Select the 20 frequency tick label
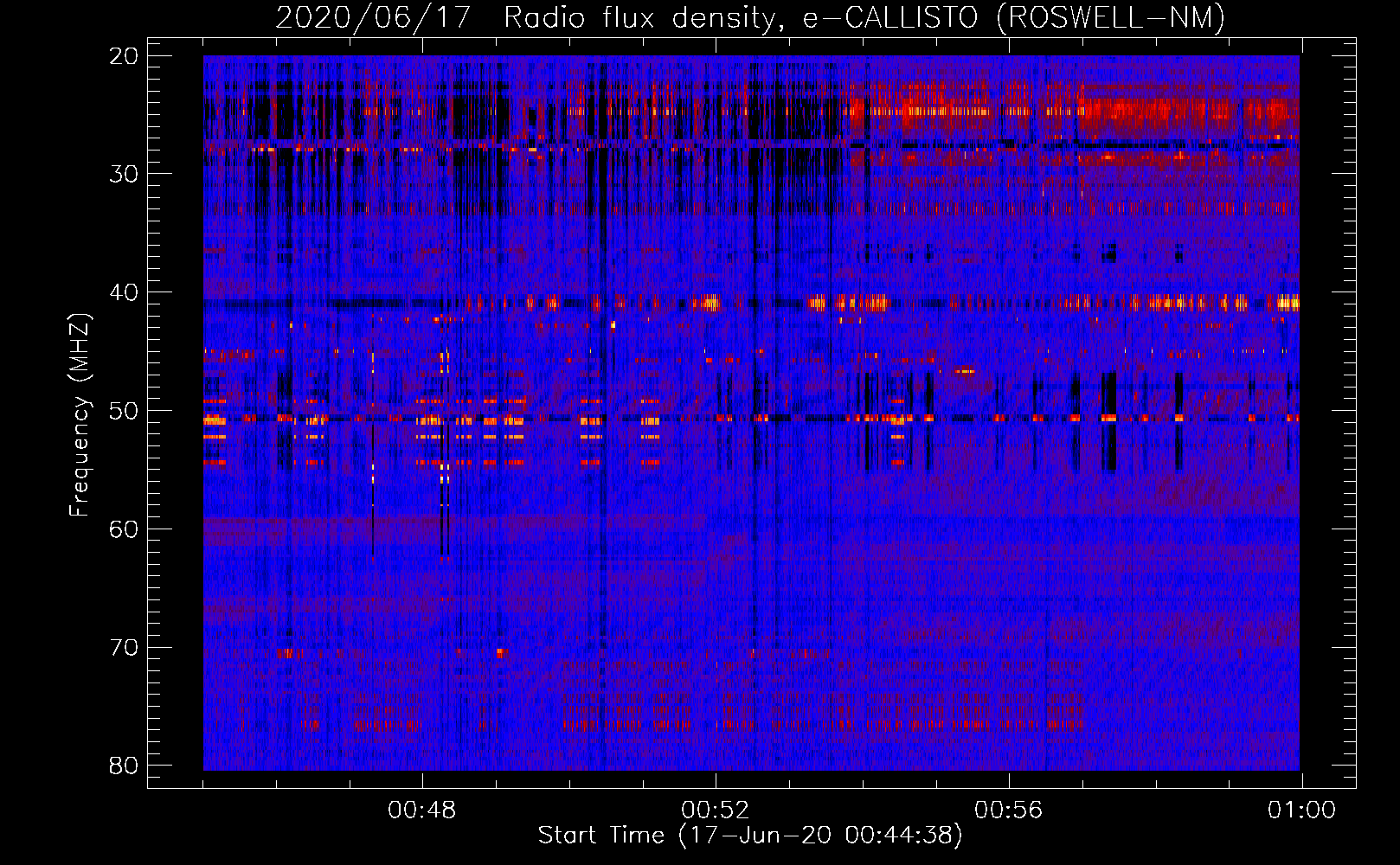This screenshot has height=865, width=1400. tap(124, 56)
